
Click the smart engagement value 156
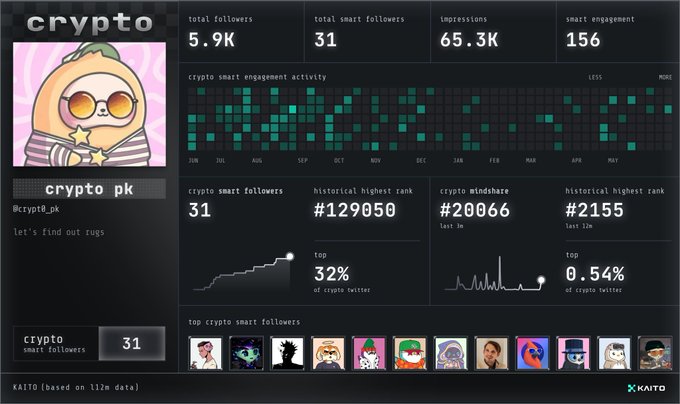pyautogui.click(x=583, y=40)
